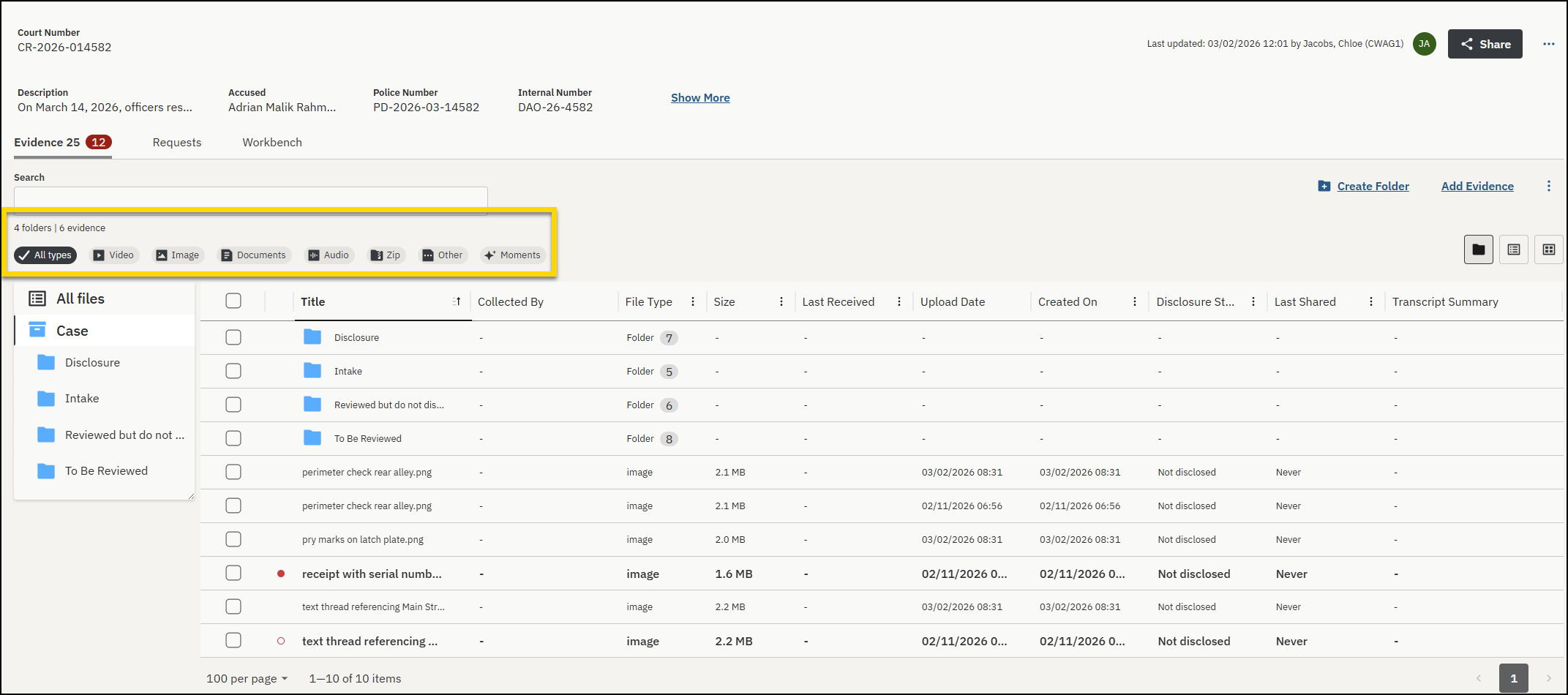Image resolution: width=1568 pixels, height=695 pixels.
Task: Toggle the select-all checkbox in the table header
Action: 233,300
